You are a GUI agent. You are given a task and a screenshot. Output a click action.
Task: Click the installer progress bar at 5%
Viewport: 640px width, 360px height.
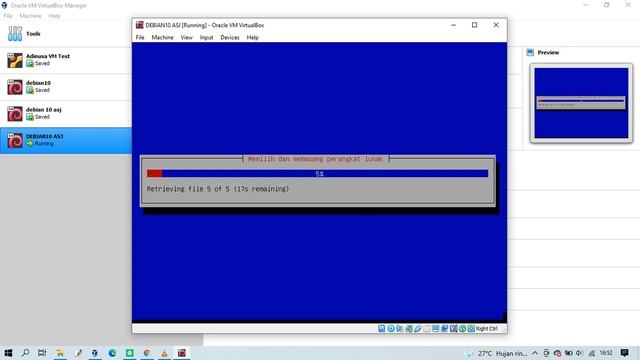coord(318,173)
